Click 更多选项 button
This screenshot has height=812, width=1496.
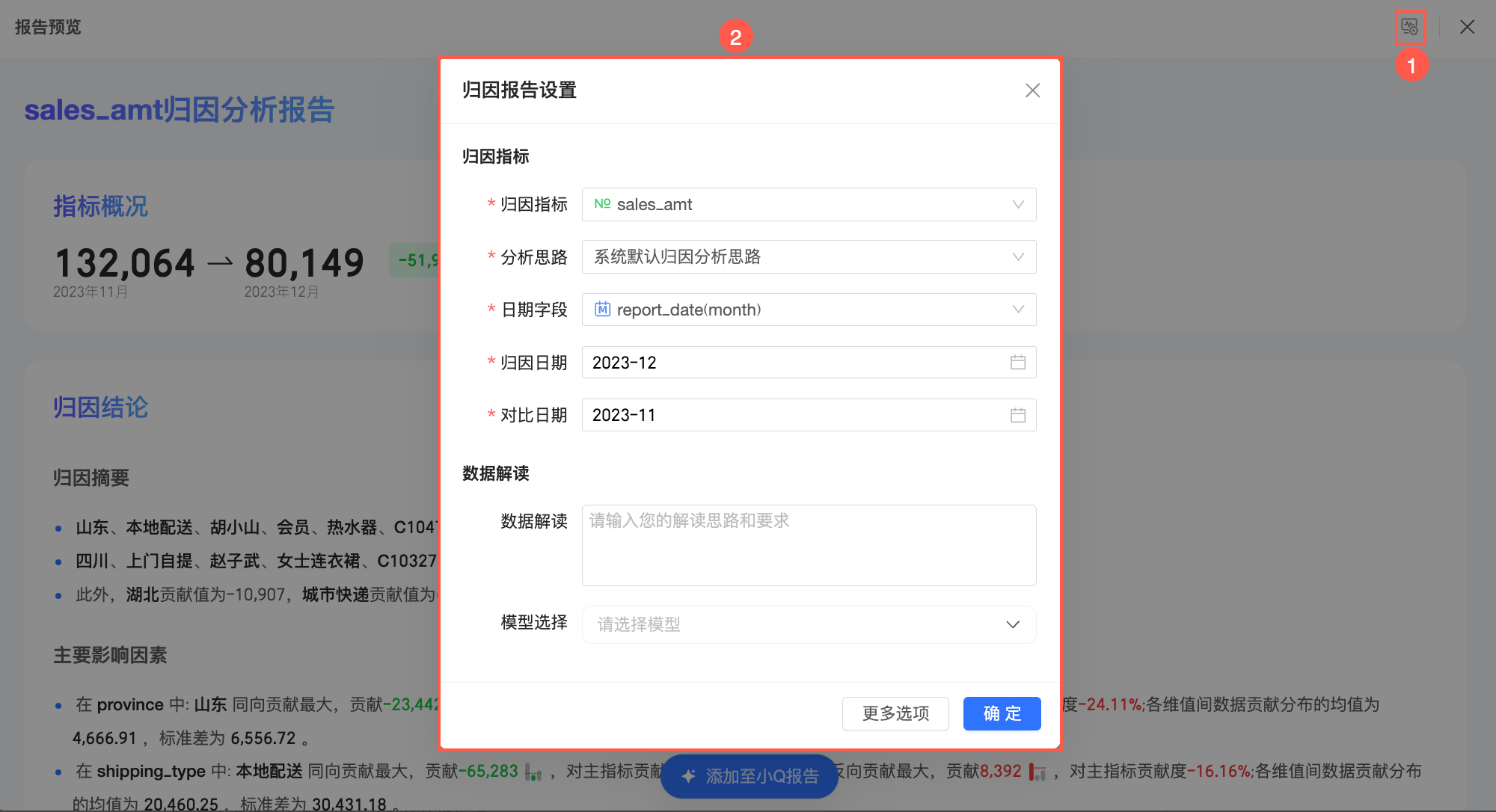pos(895,713)
